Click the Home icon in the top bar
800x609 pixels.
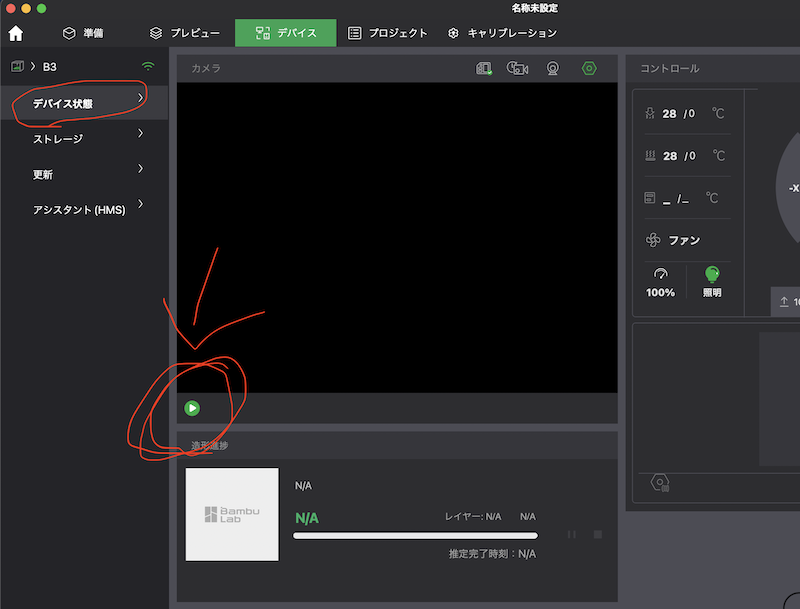15,33
